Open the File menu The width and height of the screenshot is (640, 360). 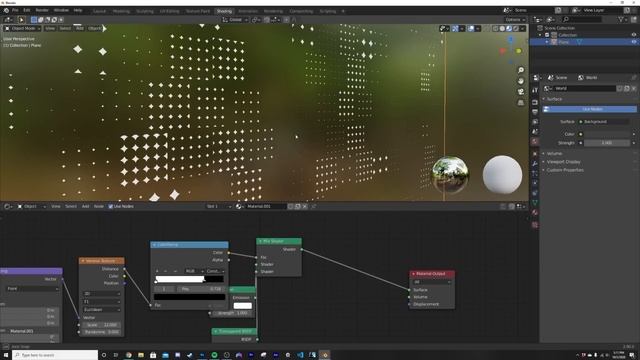pos(16,10)
